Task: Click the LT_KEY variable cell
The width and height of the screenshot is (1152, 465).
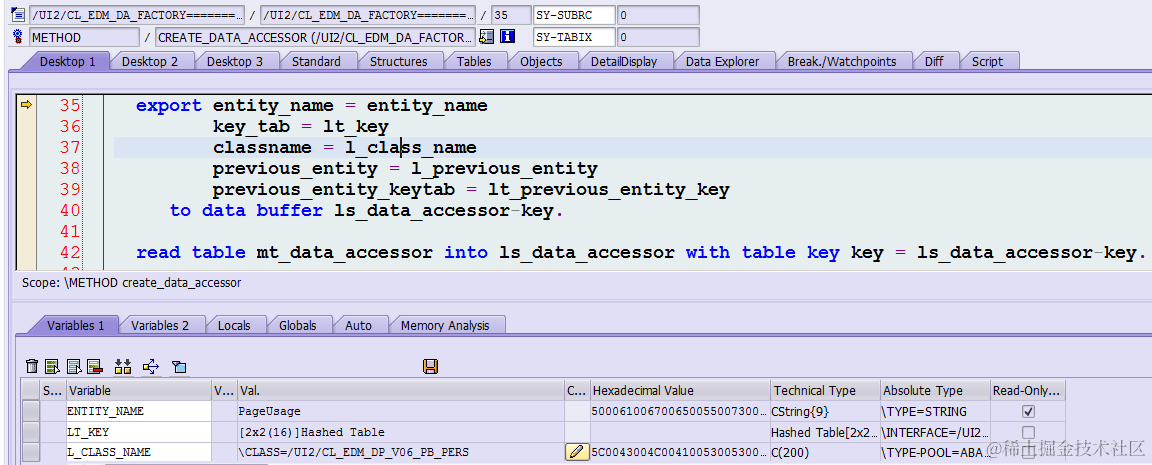Action: click(138, 432)
